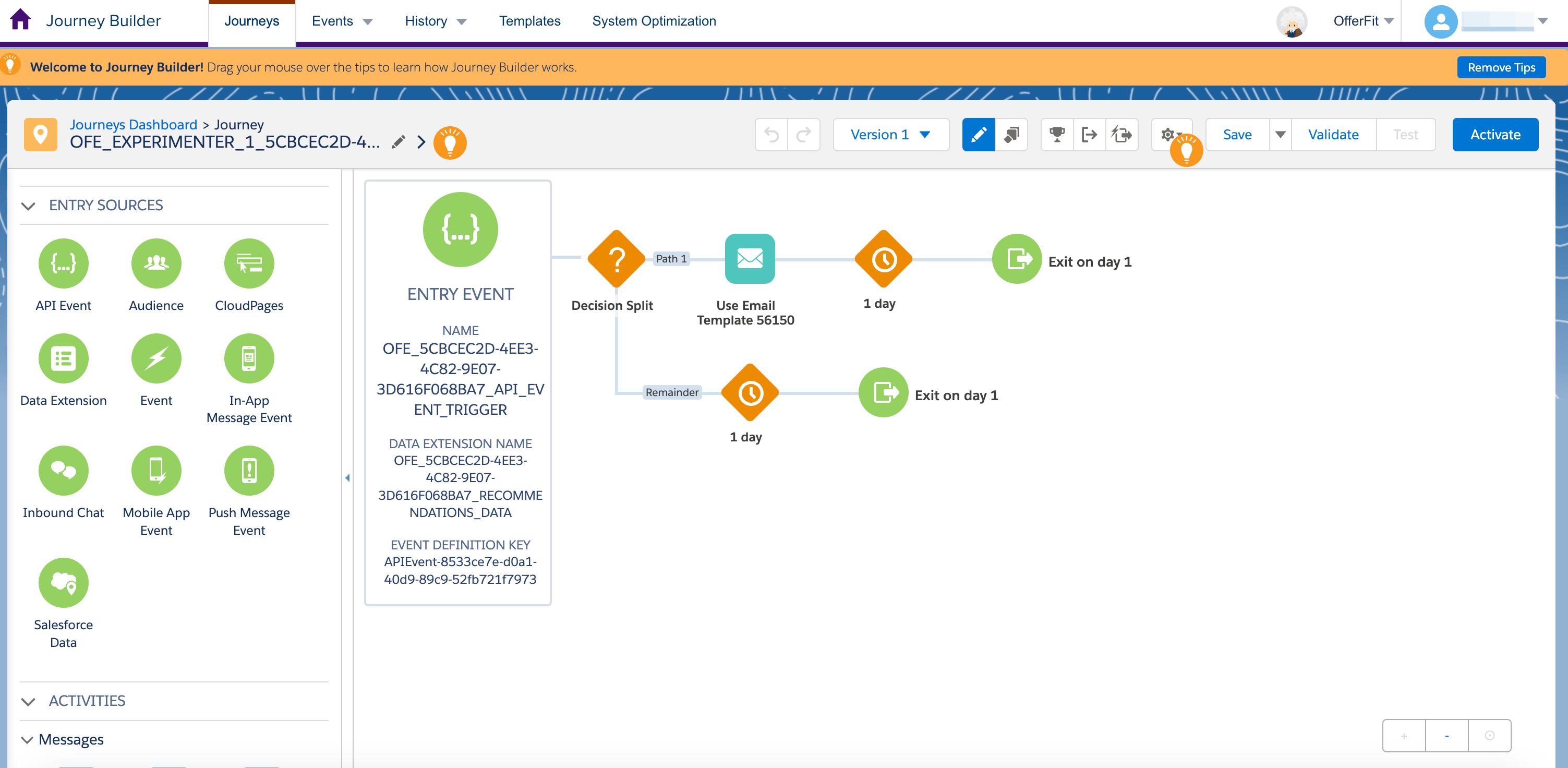Screen dimensions: 1568x768
Task: Toggle the multi-select copy mode button
Action: 1011,135
